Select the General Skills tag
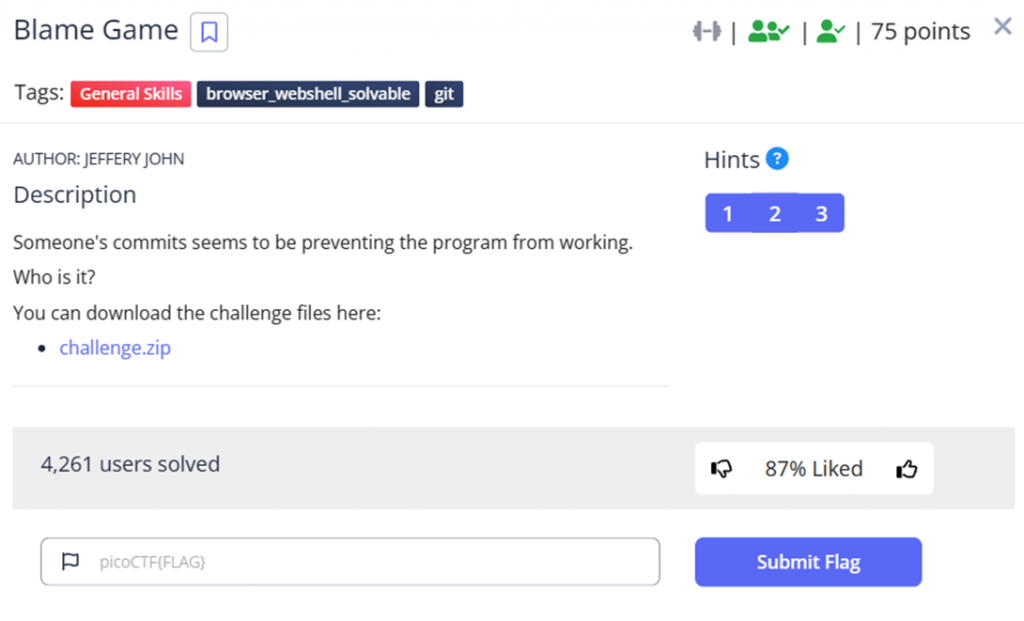 pos(131,94)
